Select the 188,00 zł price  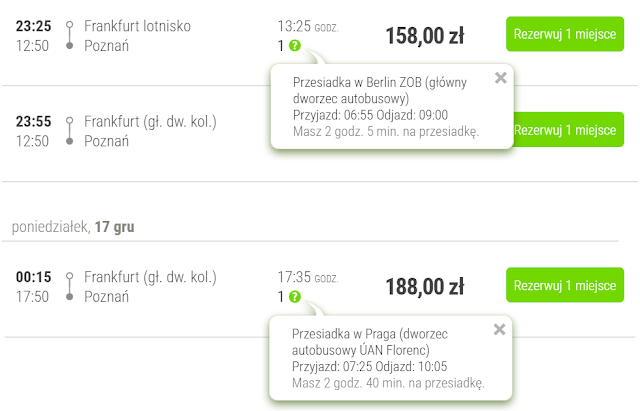click(424, 288)
